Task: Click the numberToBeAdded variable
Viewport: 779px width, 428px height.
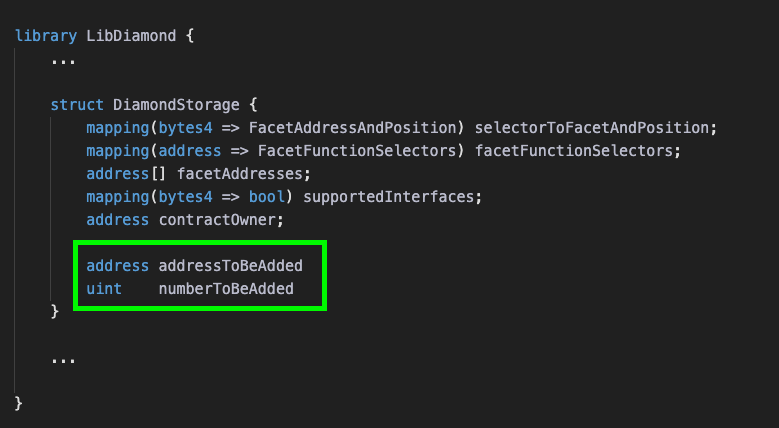Action: click(x=226, y=289)
